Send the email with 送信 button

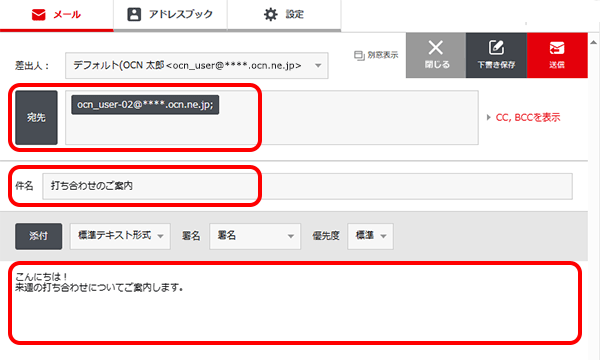point(557,55)
